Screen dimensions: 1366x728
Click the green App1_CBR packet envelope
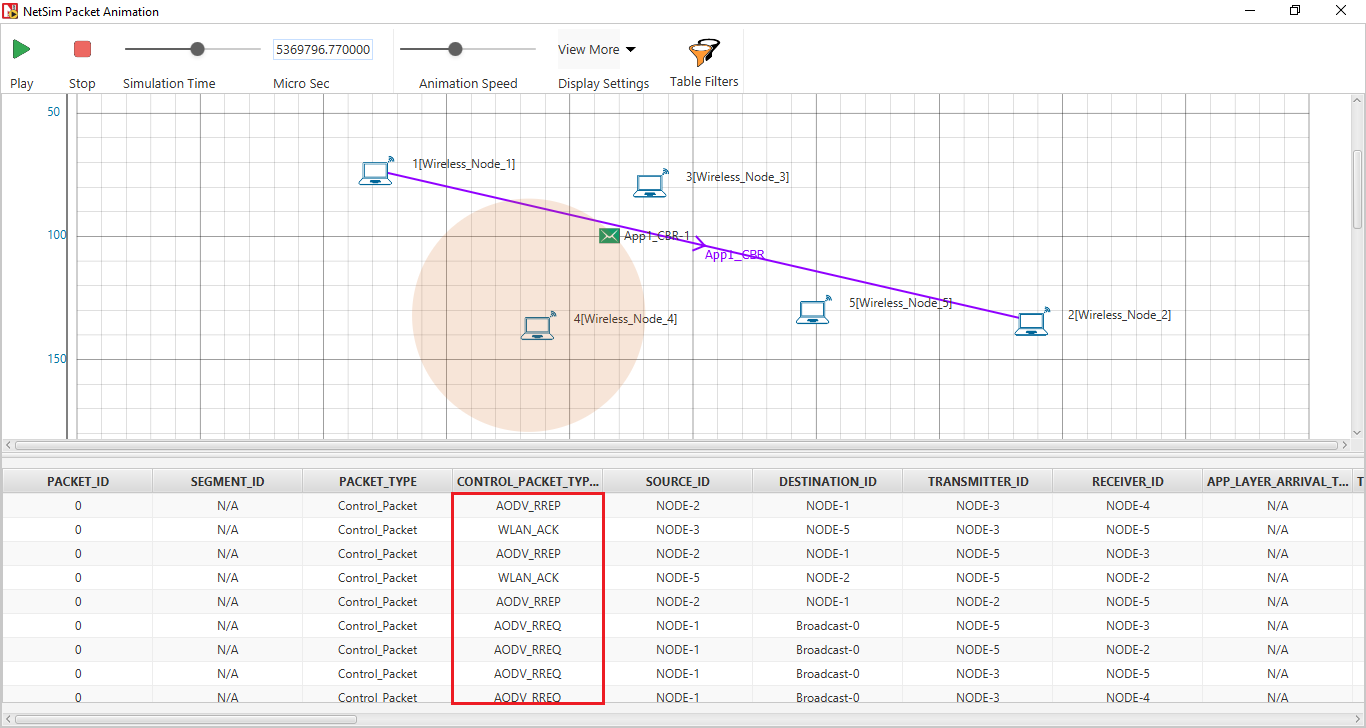click(x=609, y=236)
